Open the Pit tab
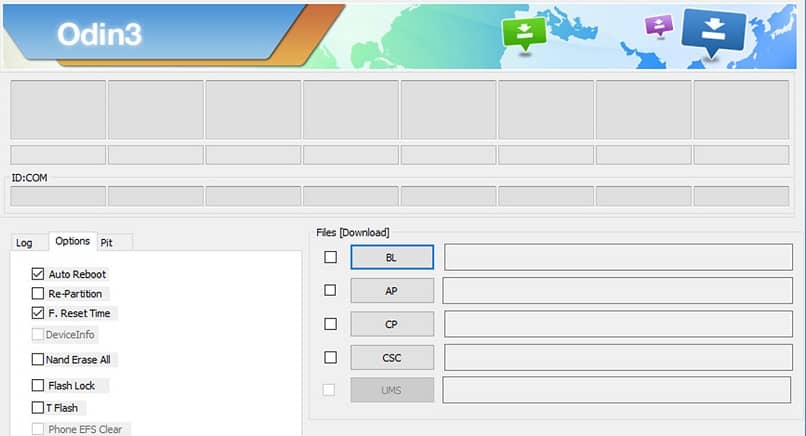Viewport: 806px width, 436px height. 106,243
